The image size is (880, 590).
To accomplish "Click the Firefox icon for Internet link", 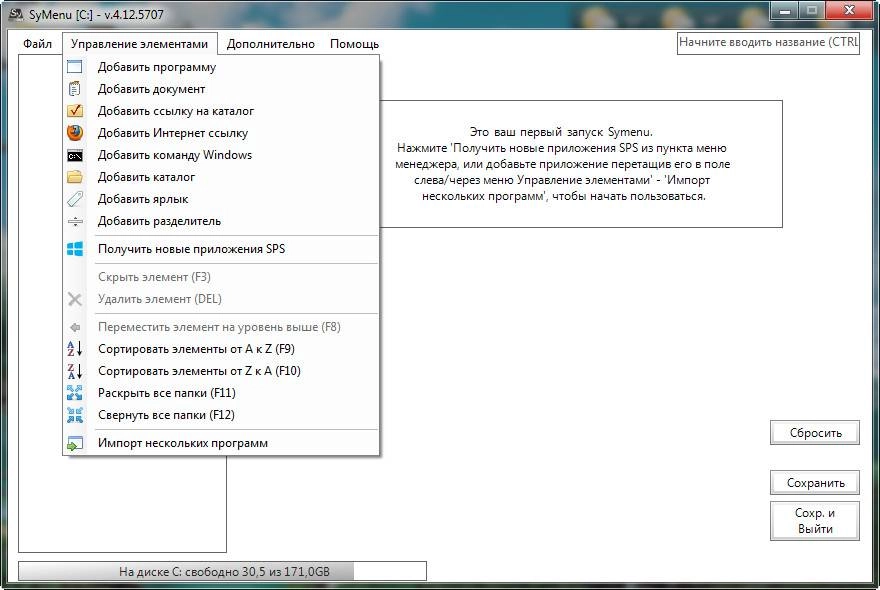I will (75, 132).
